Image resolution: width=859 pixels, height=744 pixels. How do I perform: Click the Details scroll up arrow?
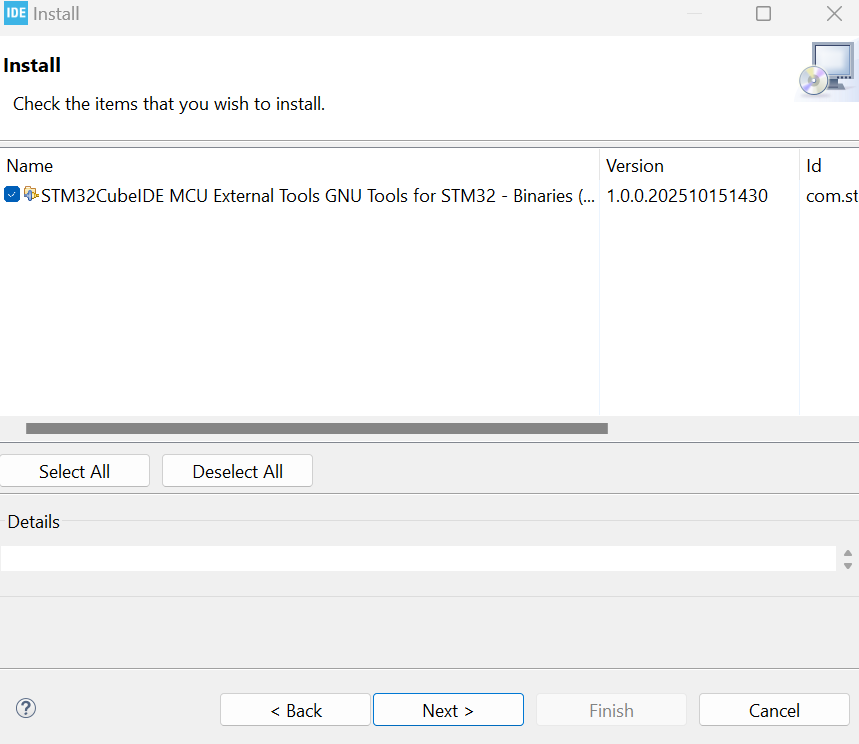click(x=848, y=552)
